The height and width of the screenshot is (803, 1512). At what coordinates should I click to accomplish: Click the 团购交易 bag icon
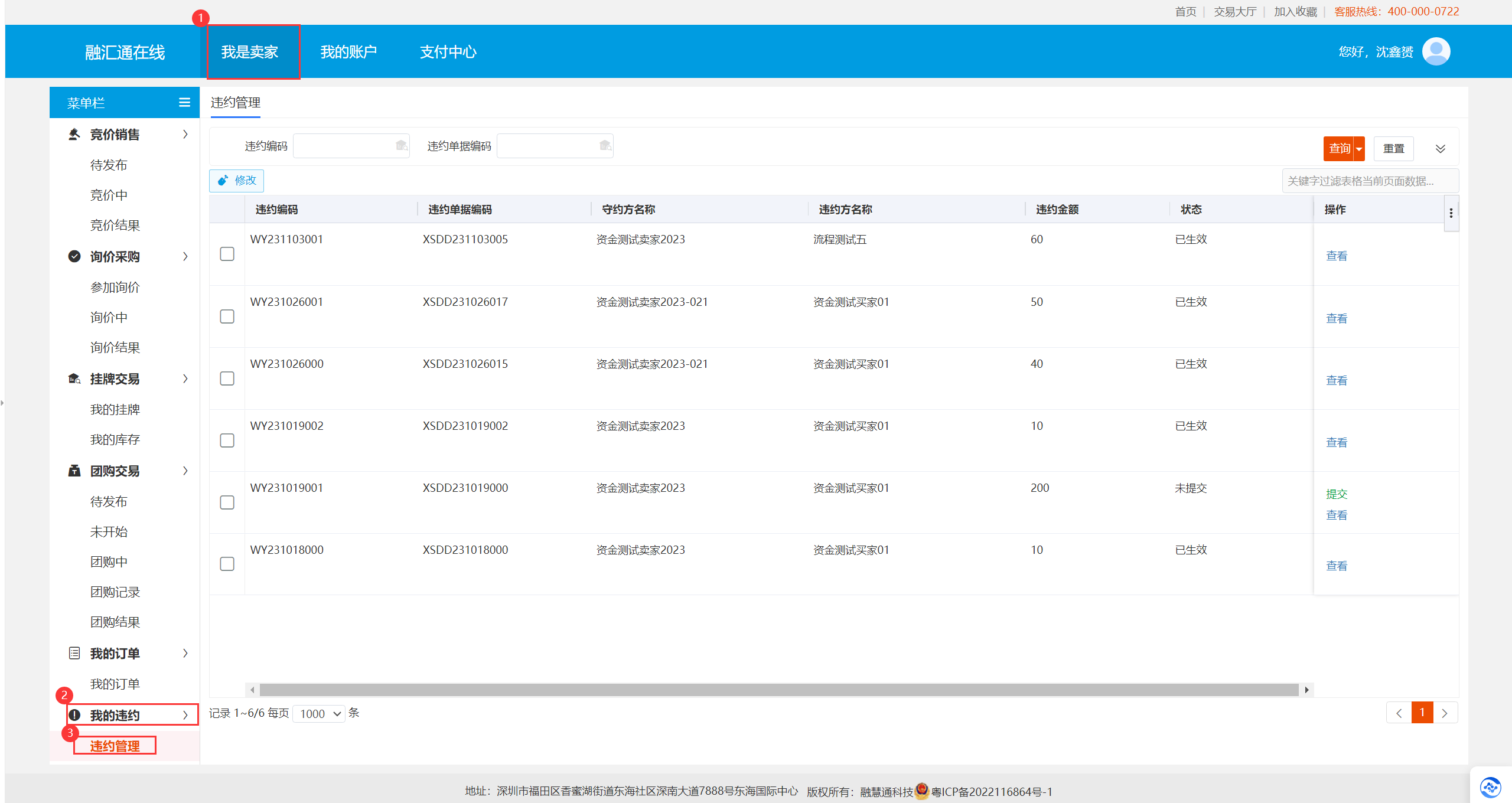tap(74, 471)
